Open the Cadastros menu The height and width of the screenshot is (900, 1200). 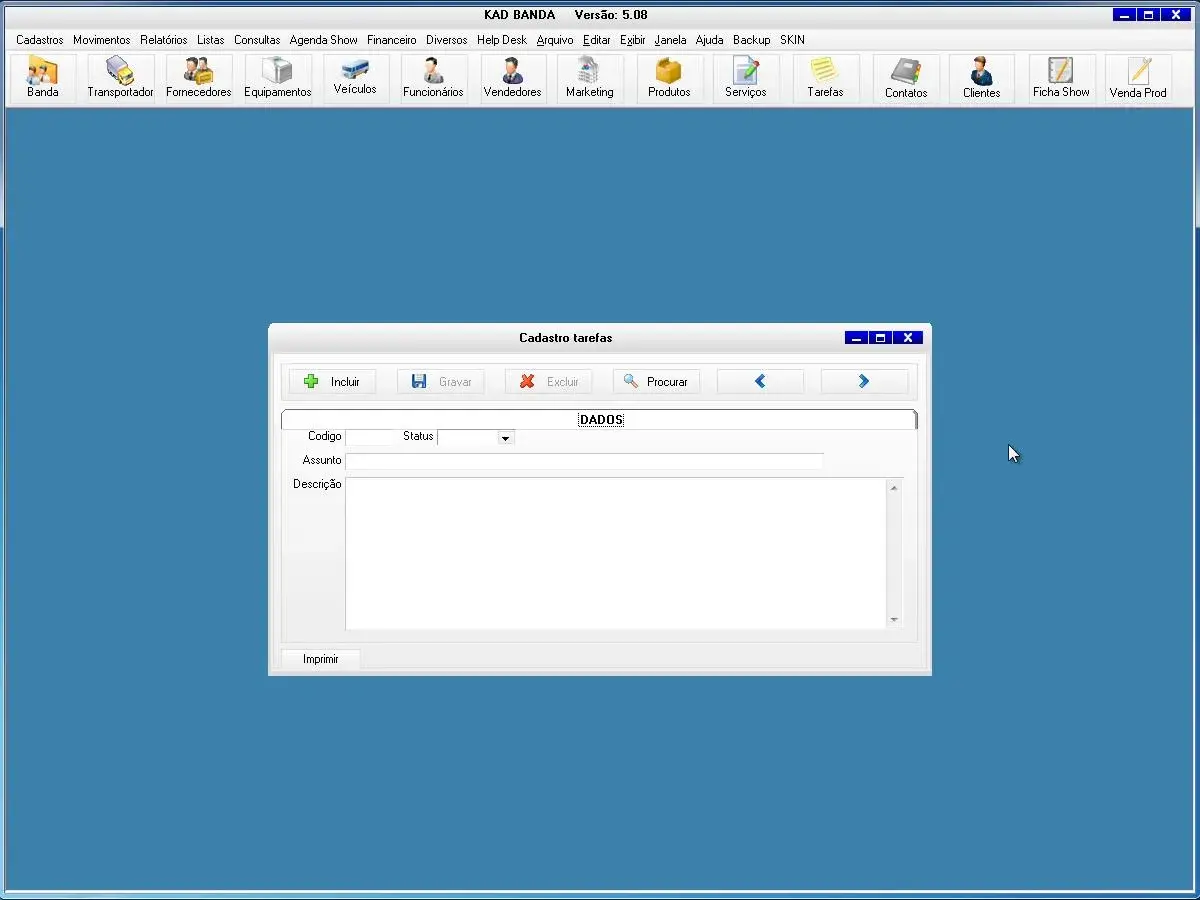[39, 40]
